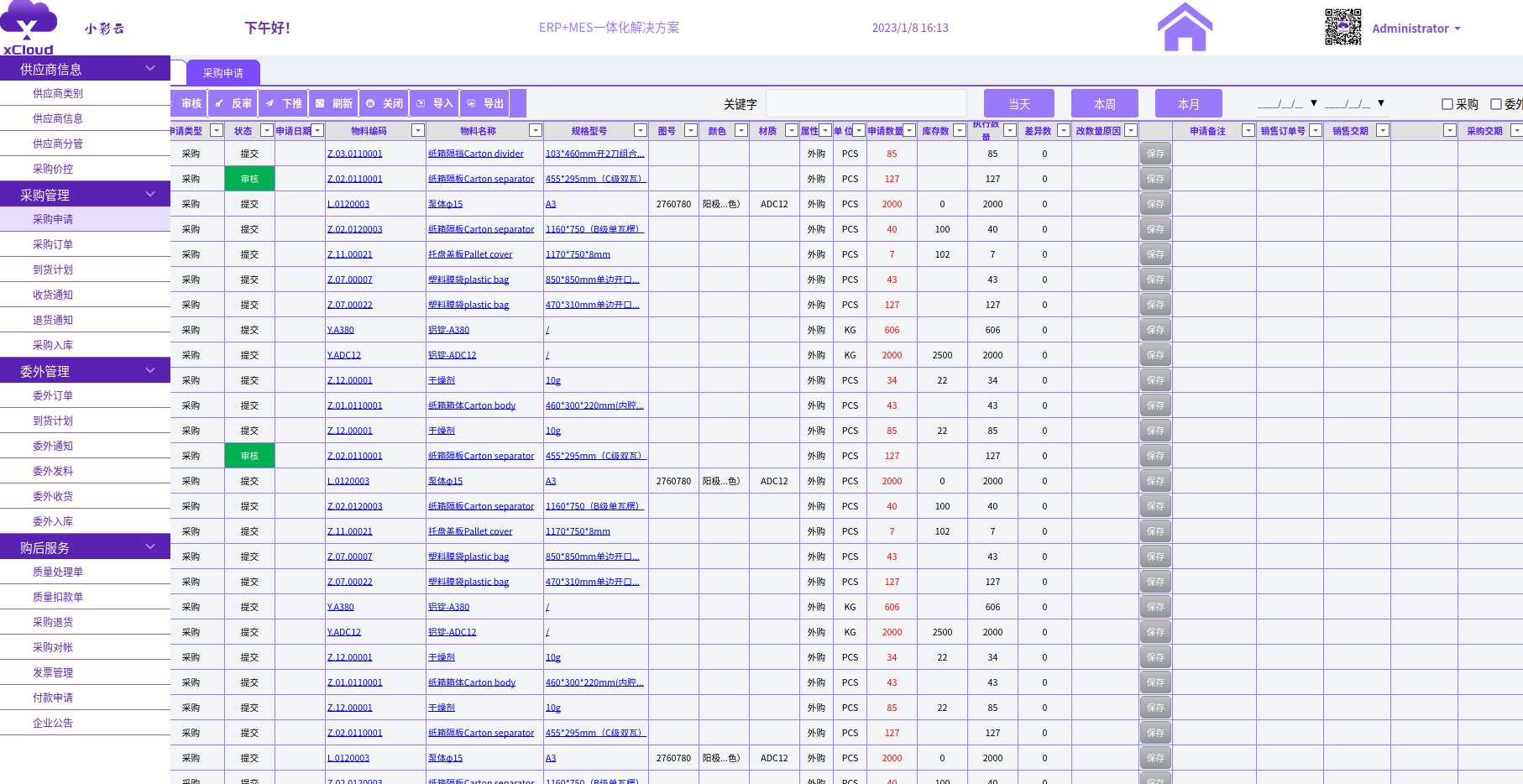Open the 物料编码 column filter dropdown
The width and height of the screenshot is (1523, 784).
point(418,130)
